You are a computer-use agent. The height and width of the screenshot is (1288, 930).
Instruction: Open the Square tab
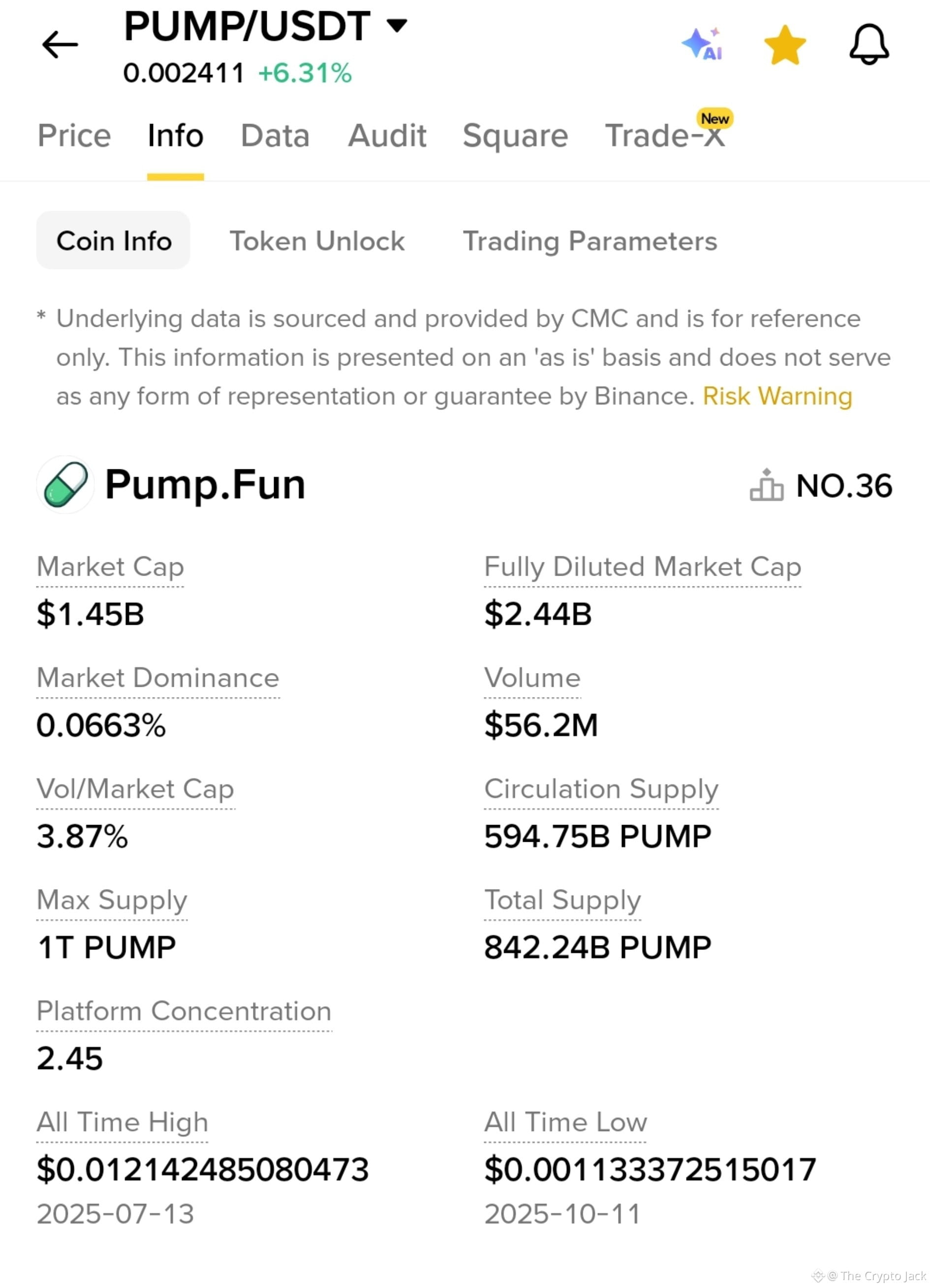point(515,136)
